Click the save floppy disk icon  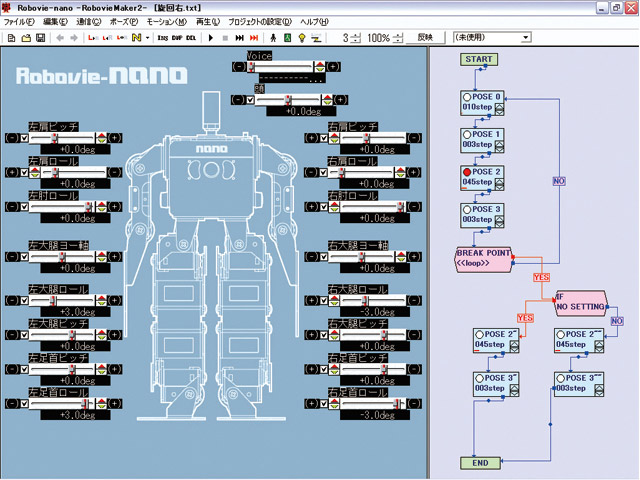tap(40, 37)
